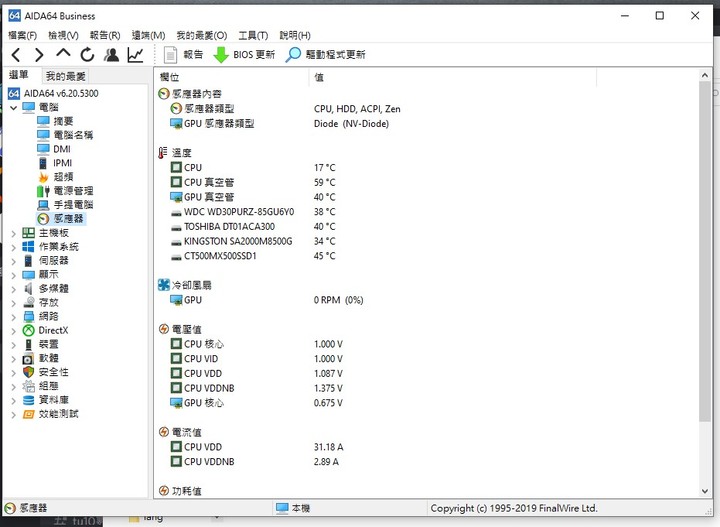Viewport: 720px width, 527px height.
Task: Expand the 伺服器 server node
Action: pos(13,262)
